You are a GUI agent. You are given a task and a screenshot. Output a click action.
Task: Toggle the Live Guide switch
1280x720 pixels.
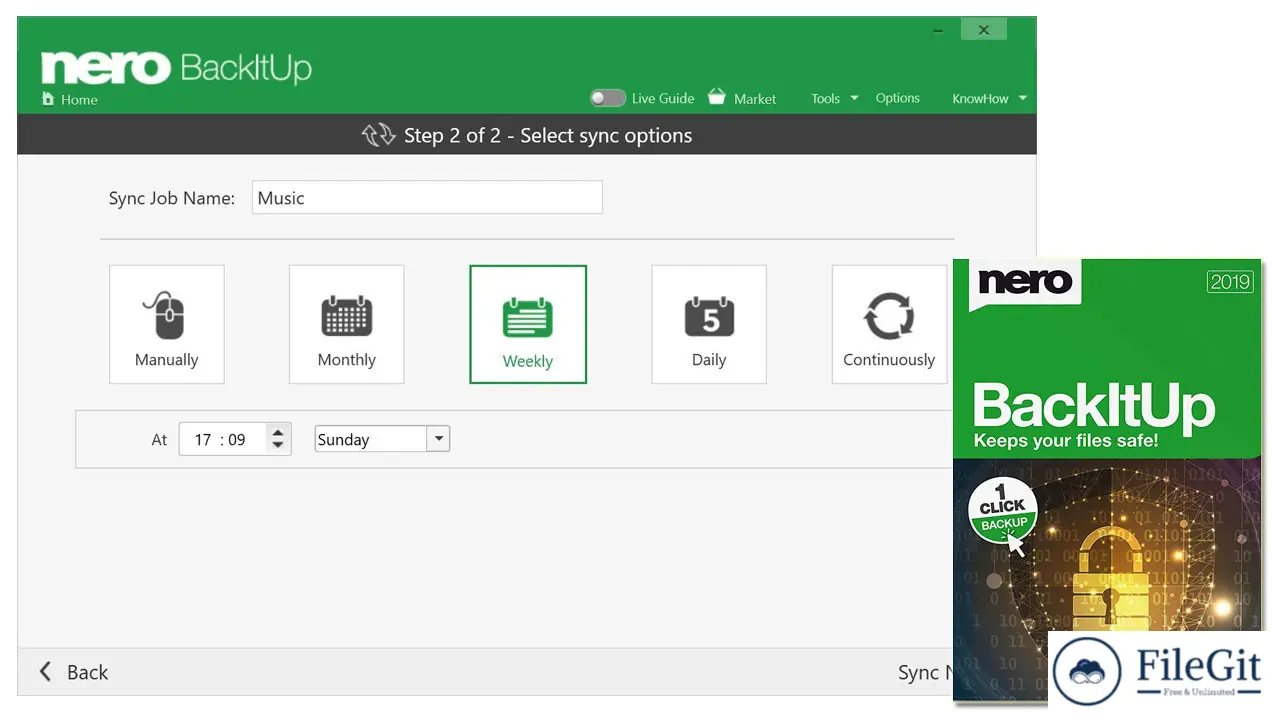607,98
